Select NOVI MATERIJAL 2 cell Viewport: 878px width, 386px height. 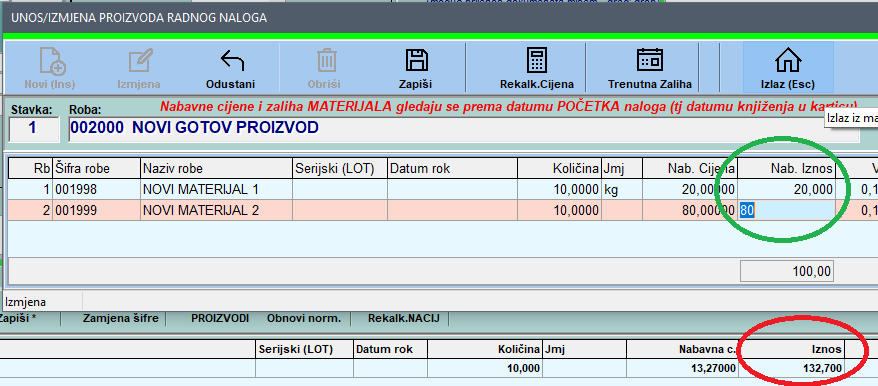tap(216, 211)
